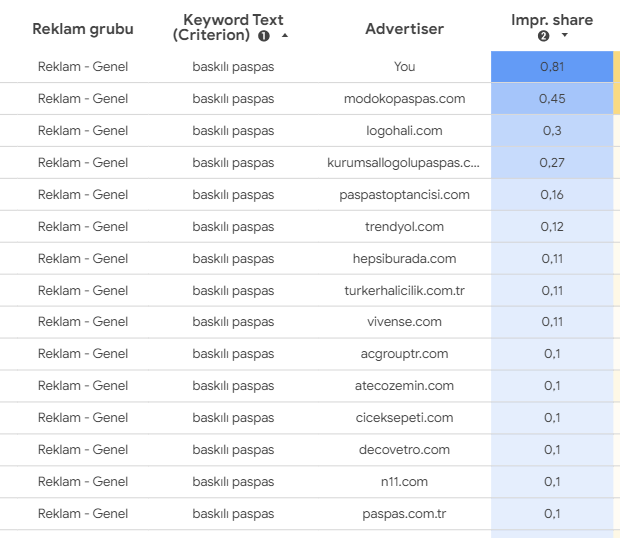Select the Reklam grubu column header
The height and width of the screenshot is (538, 620).
click(83, 29)
